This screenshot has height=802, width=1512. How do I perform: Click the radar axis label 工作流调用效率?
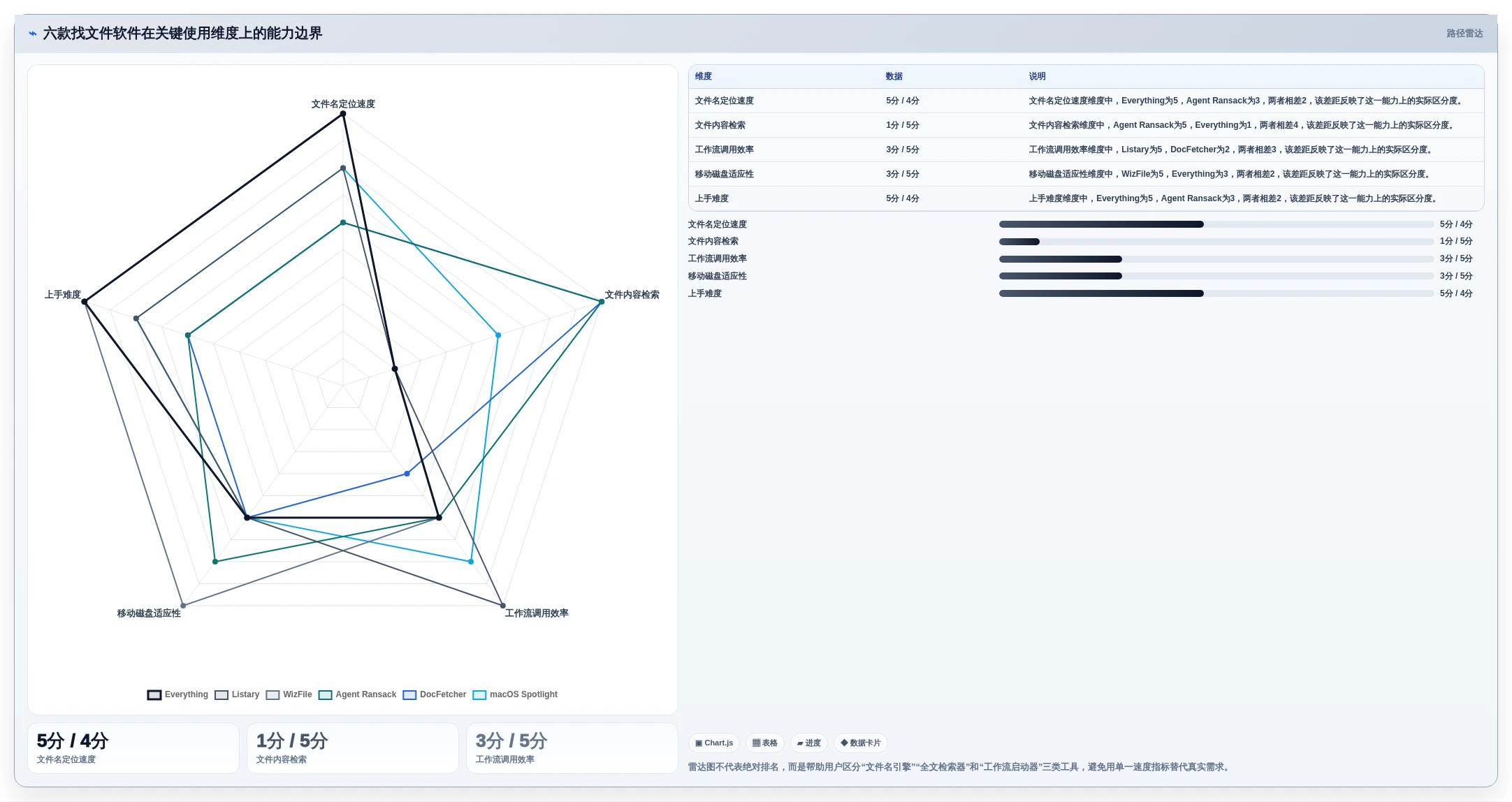point(537,613)
